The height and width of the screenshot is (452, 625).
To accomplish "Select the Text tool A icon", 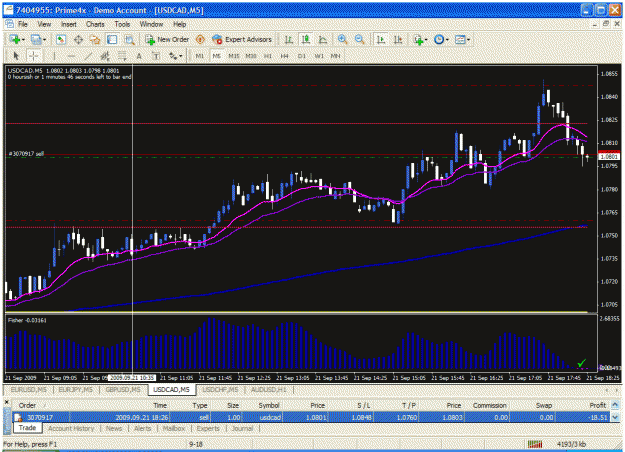I will (139, 56).
